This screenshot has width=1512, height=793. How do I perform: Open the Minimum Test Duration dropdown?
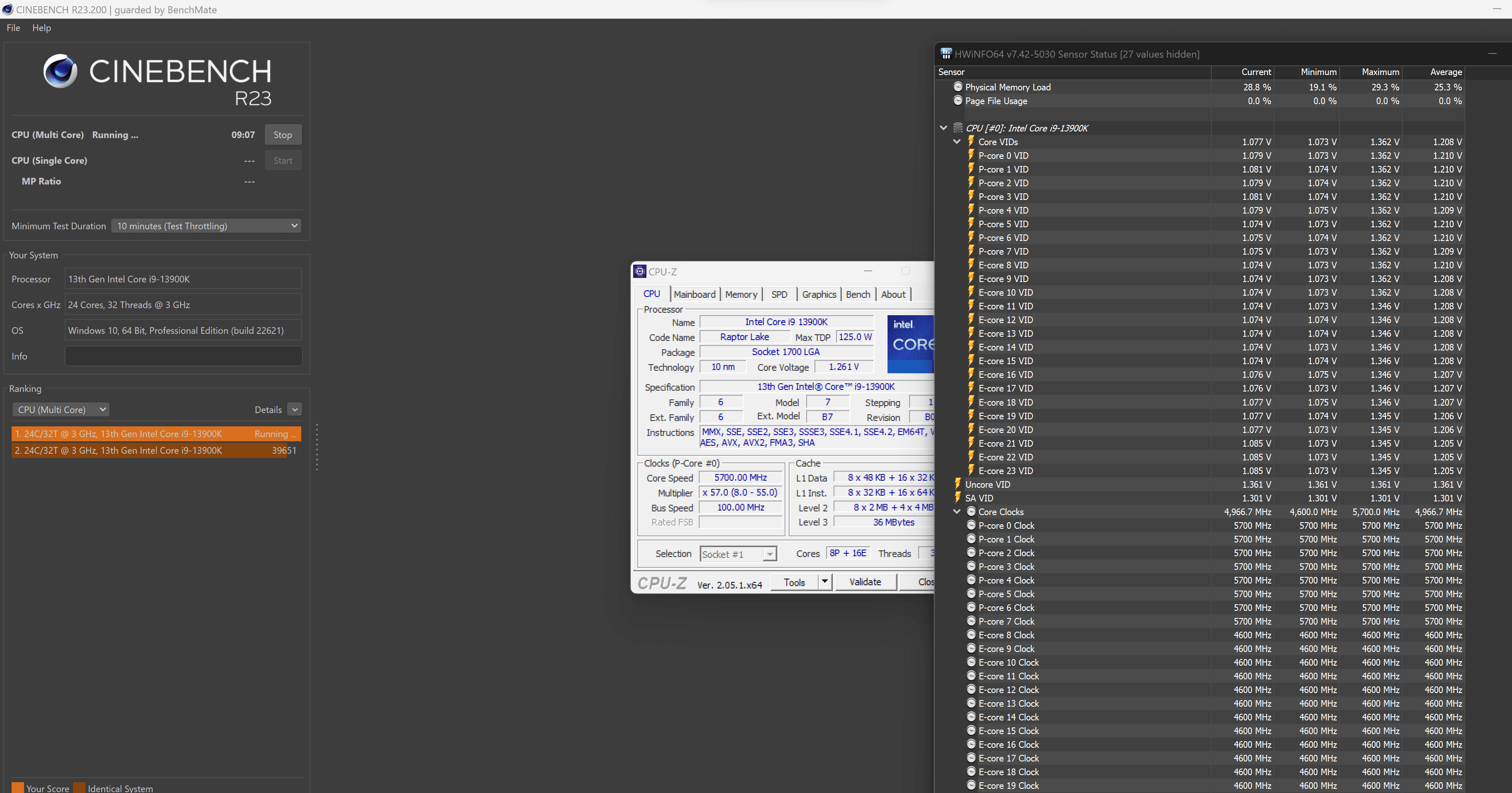(x=206, y=226)
